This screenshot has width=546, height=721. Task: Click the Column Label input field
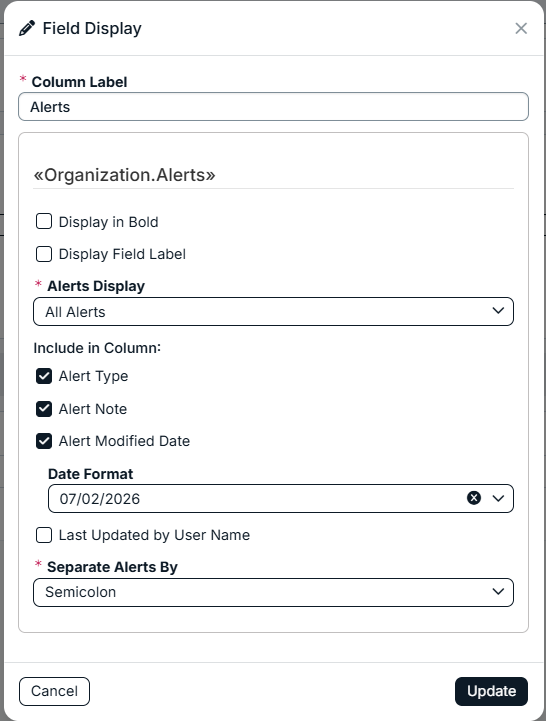coord(273,107)
